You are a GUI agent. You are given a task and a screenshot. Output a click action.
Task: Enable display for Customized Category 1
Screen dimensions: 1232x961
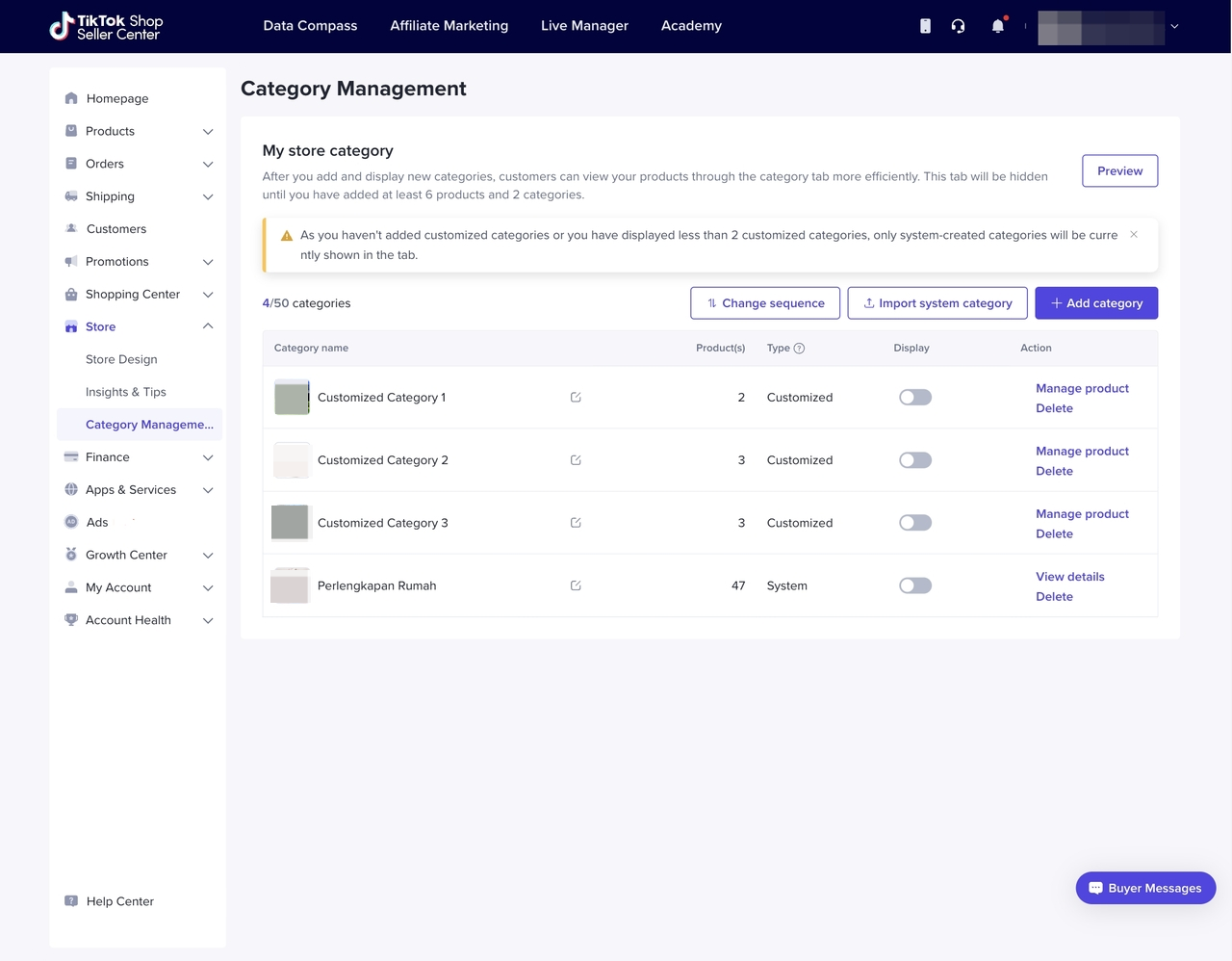click(914, 398)
